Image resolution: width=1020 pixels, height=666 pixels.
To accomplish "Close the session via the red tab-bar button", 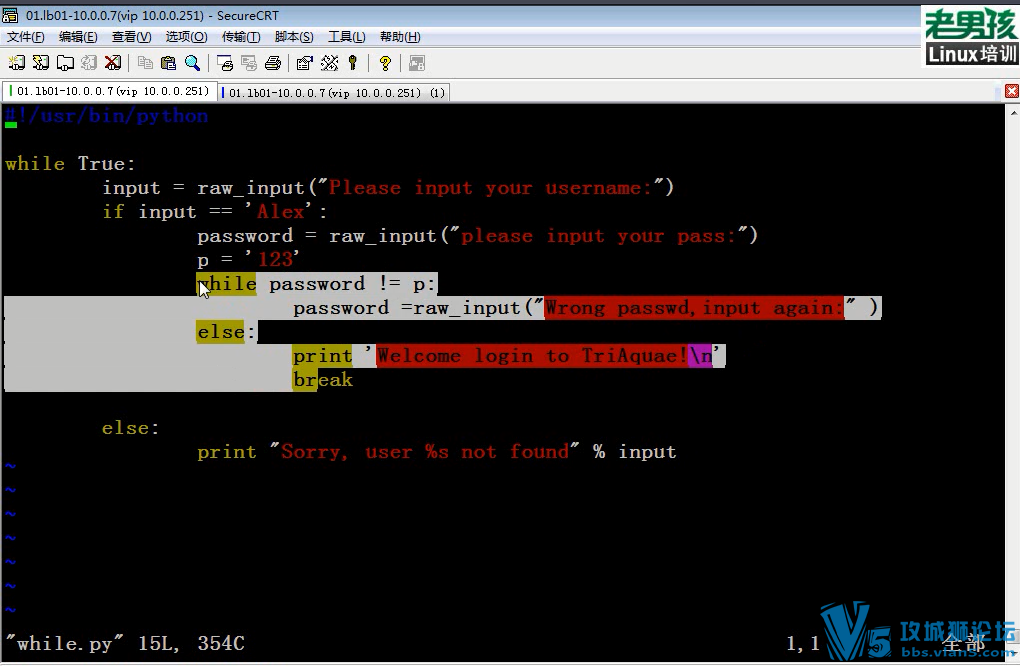I will (1011, 90).
